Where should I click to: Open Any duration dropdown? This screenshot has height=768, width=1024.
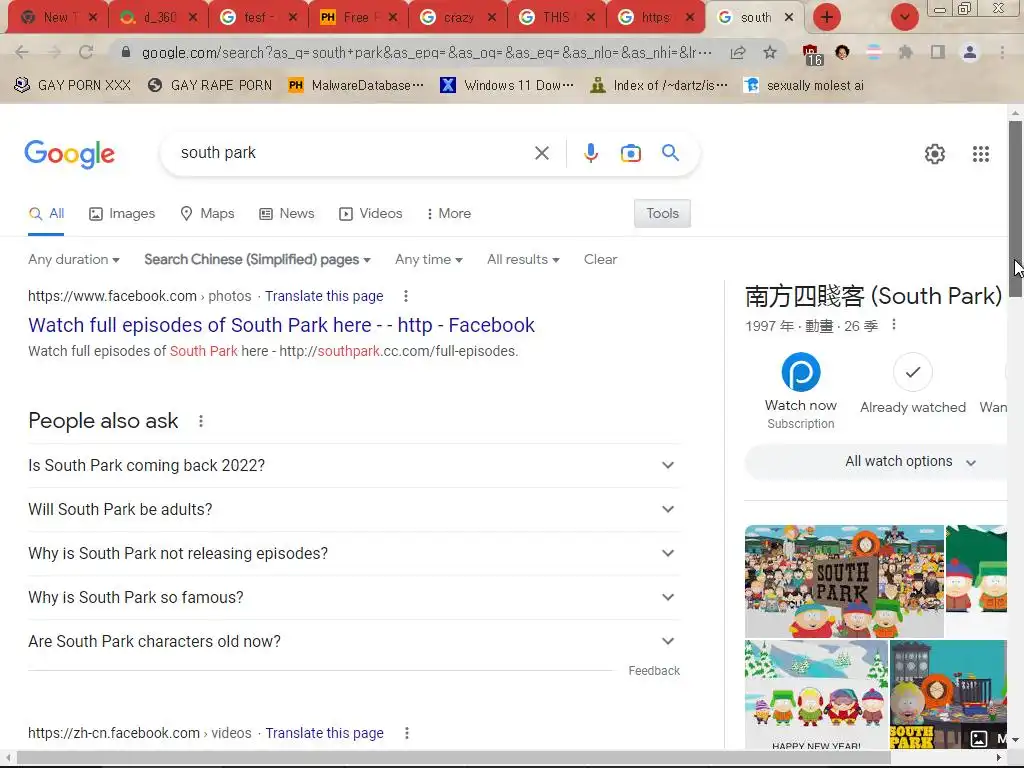point(74,260)
